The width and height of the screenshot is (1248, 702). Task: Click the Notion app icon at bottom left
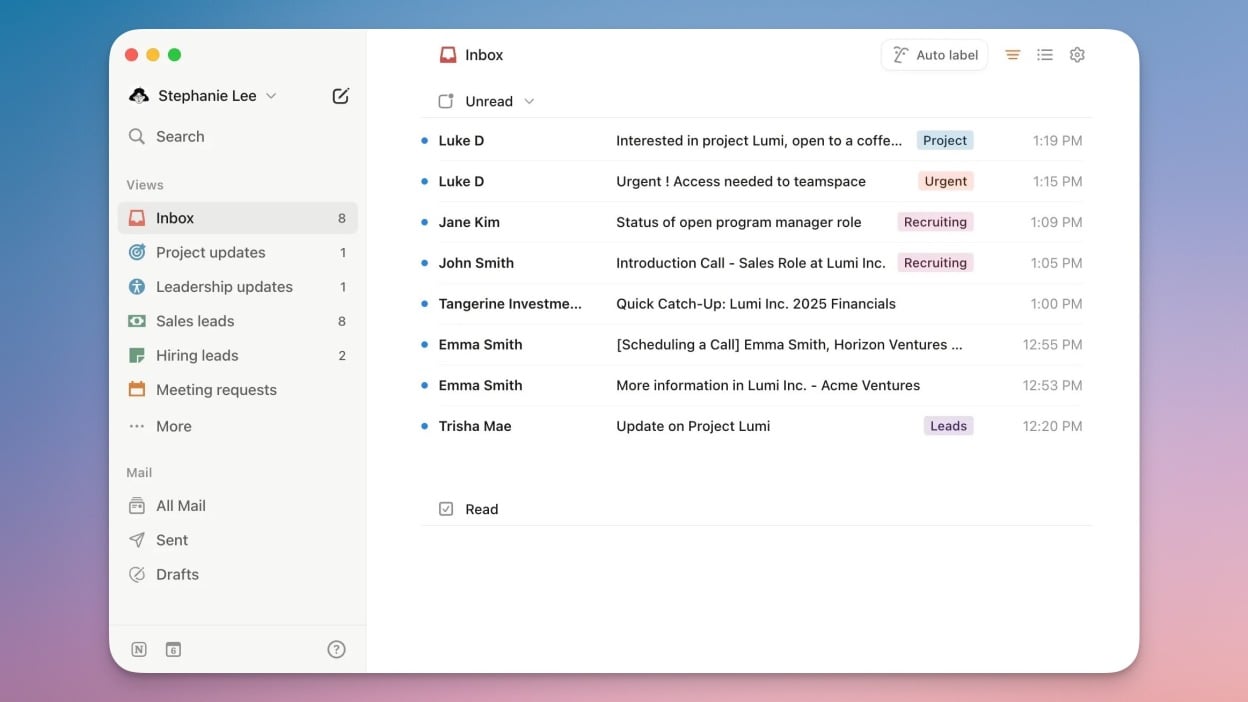click(139, 649)
